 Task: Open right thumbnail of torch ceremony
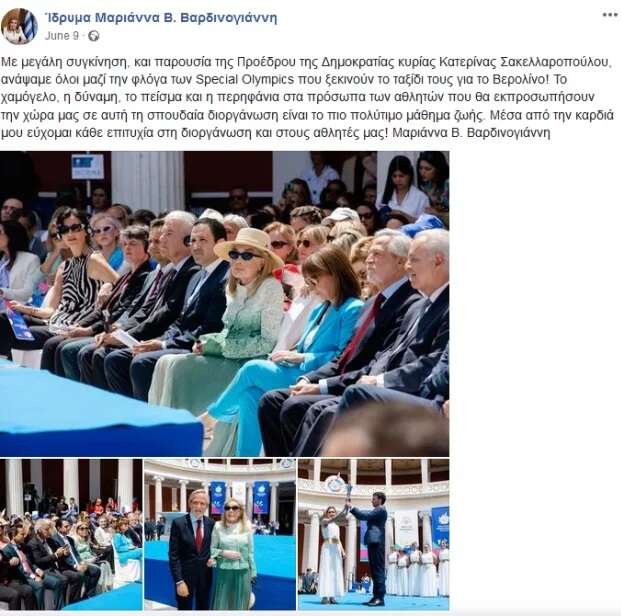click(x=373, y=534)
